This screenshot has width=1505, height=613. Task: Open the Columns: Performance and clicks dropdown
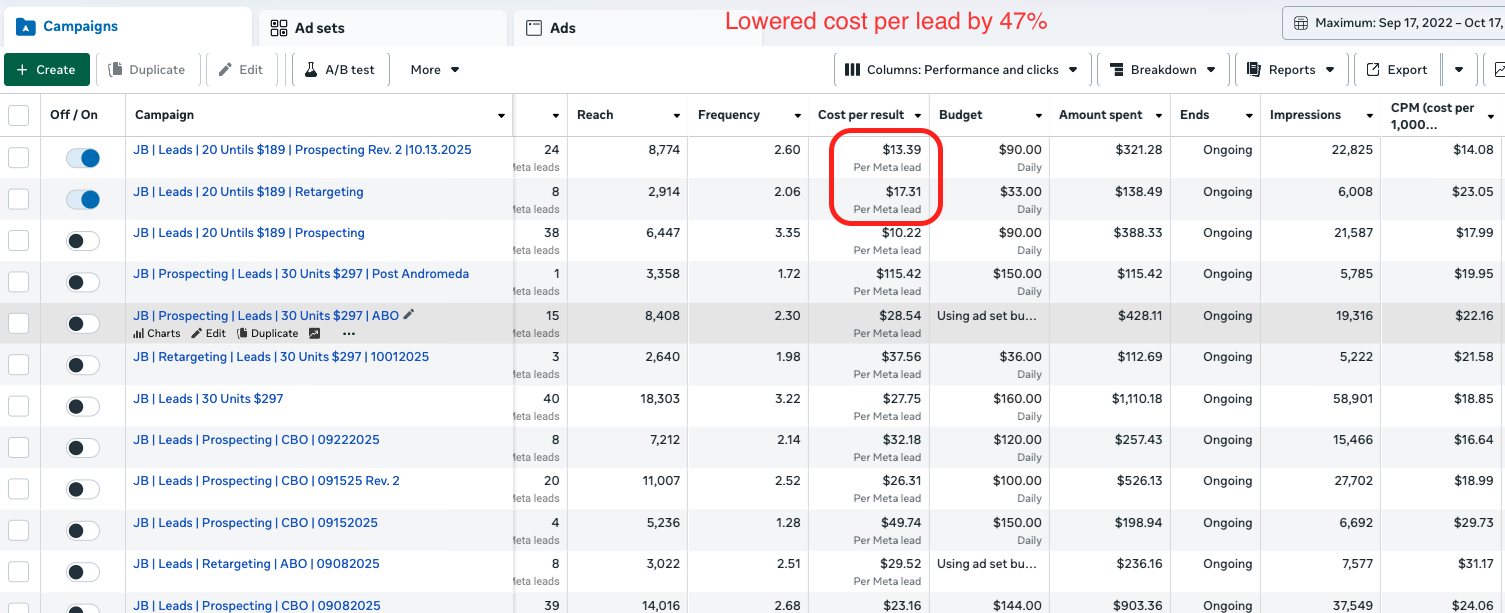[961, 70]
